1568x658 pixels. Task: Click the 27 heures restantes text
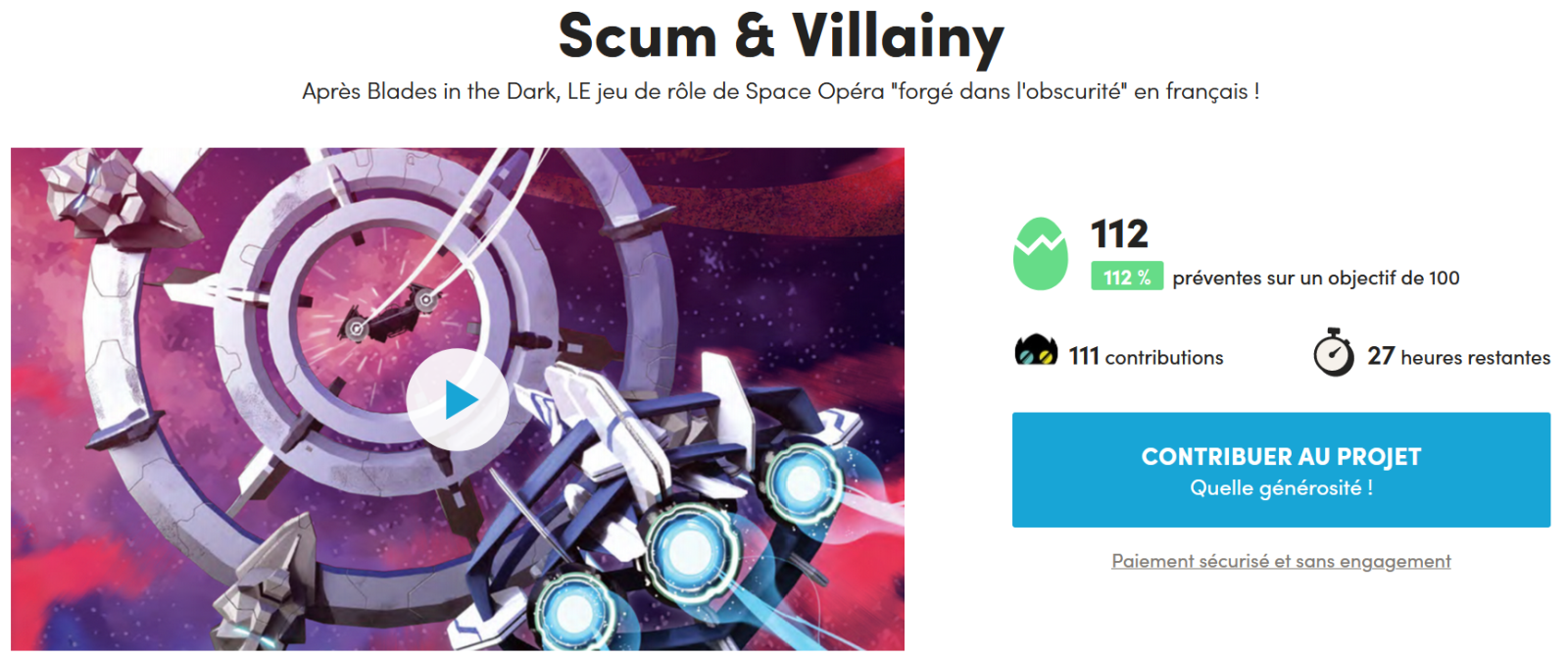tap(1458, 356)
